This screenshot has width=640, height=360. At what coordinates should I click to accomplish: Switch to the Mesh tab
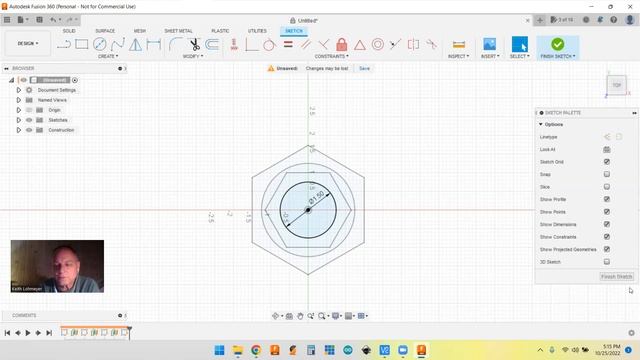pyautogui.click(x=140, y=31)
